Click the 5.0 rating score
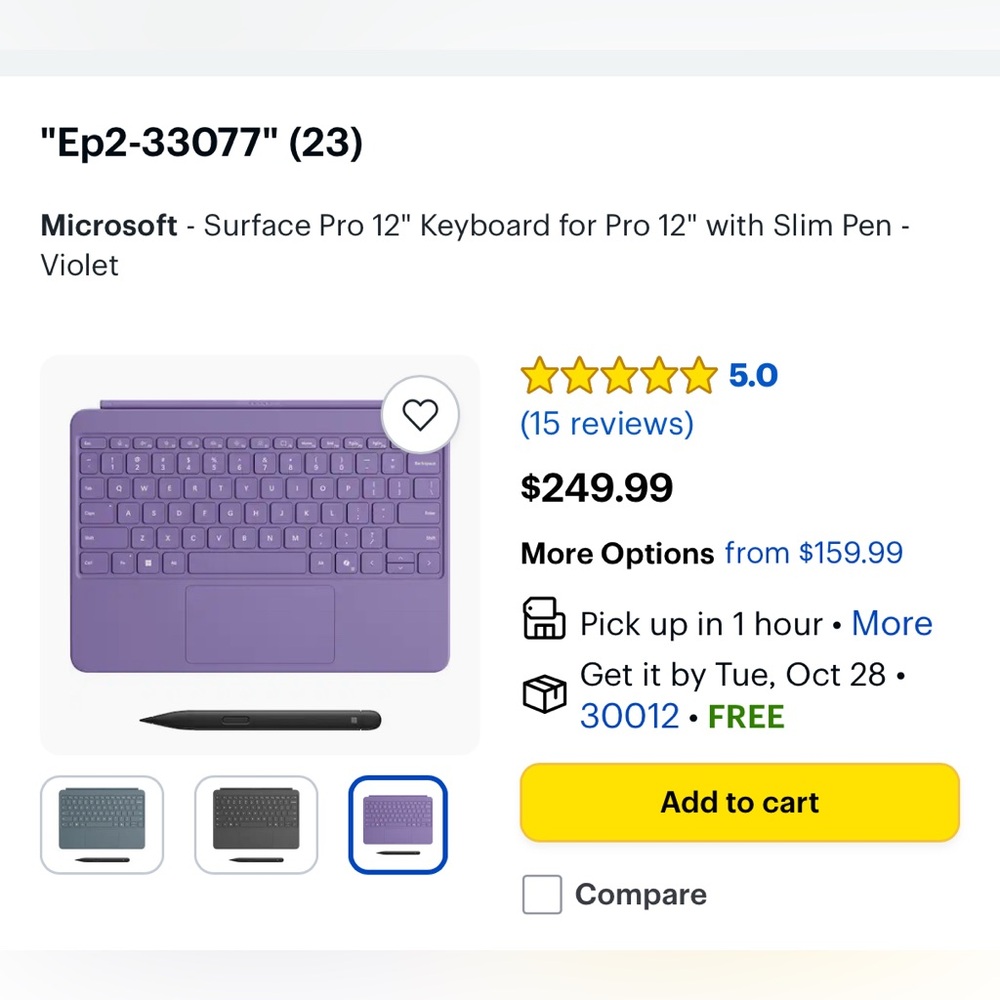 point(752,374)
